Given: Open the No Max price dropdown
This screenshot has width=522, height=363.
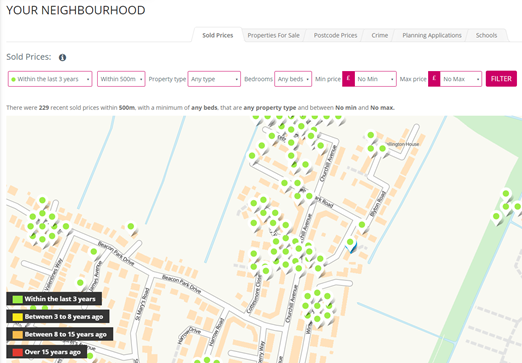Looking at the screenshot, I should tap(461, 79).
